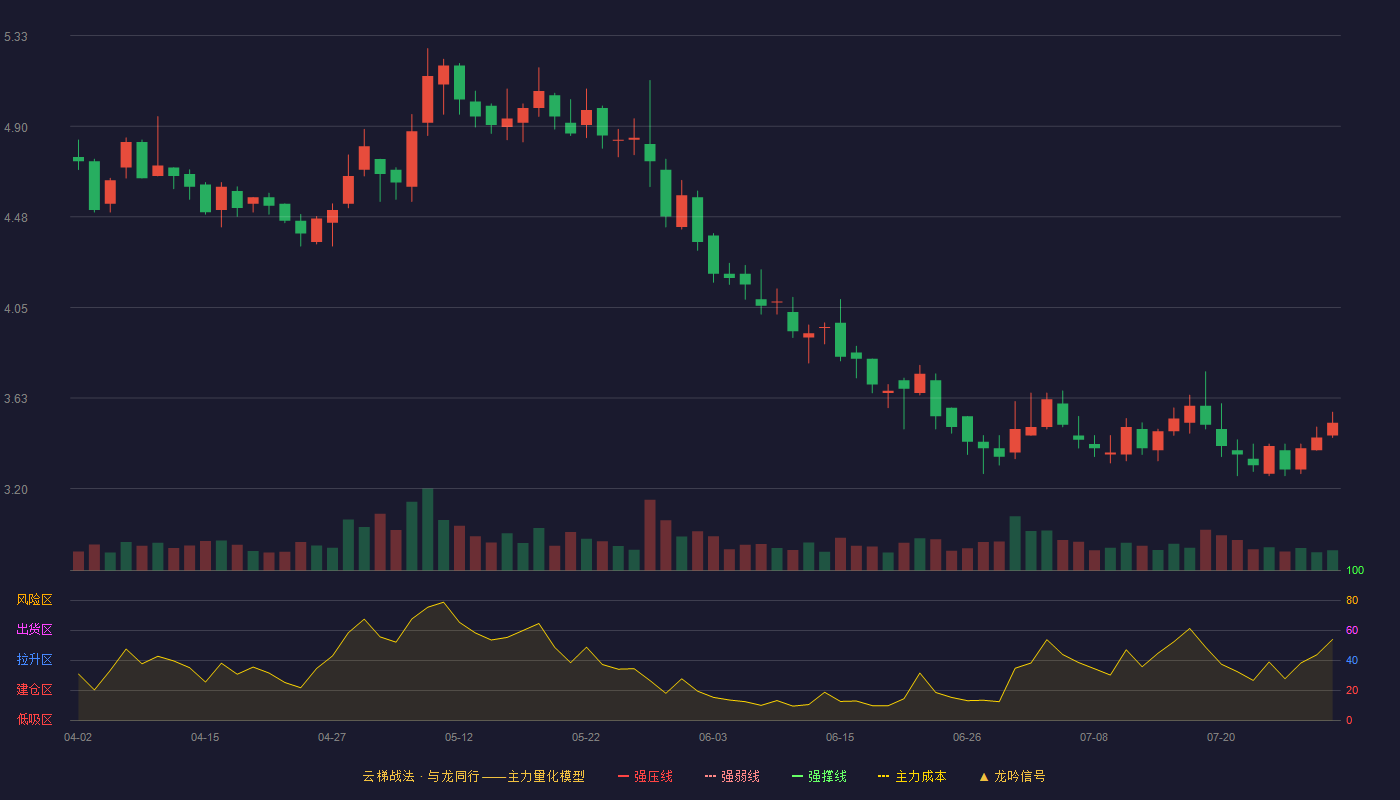
Task: Click the 06-15 date label
Action: click(x=840, y=737)
